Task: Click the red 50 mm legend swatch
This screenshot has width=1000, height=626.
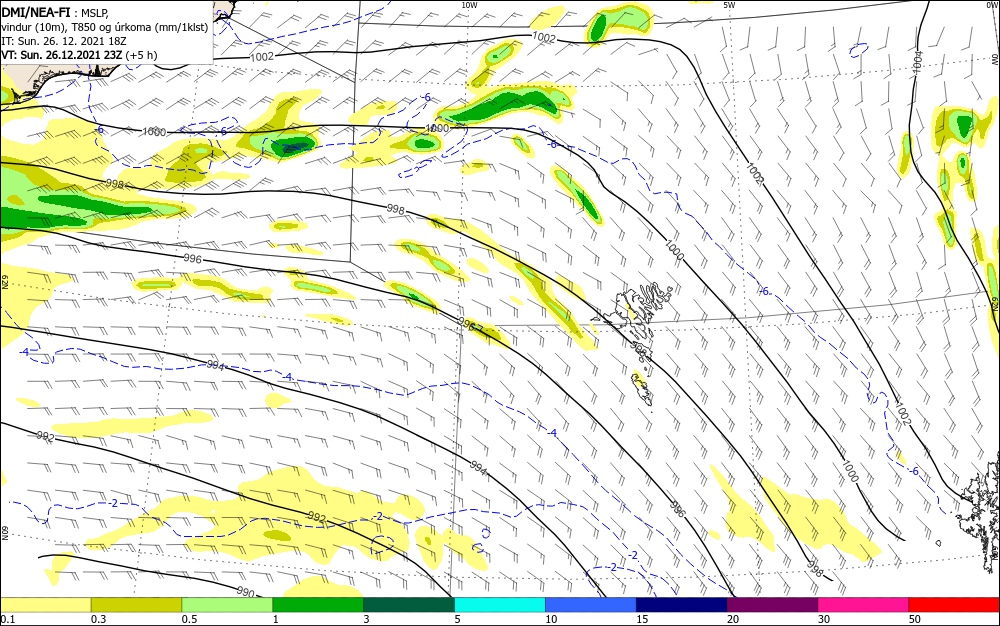Action: (x=954, y=605)
